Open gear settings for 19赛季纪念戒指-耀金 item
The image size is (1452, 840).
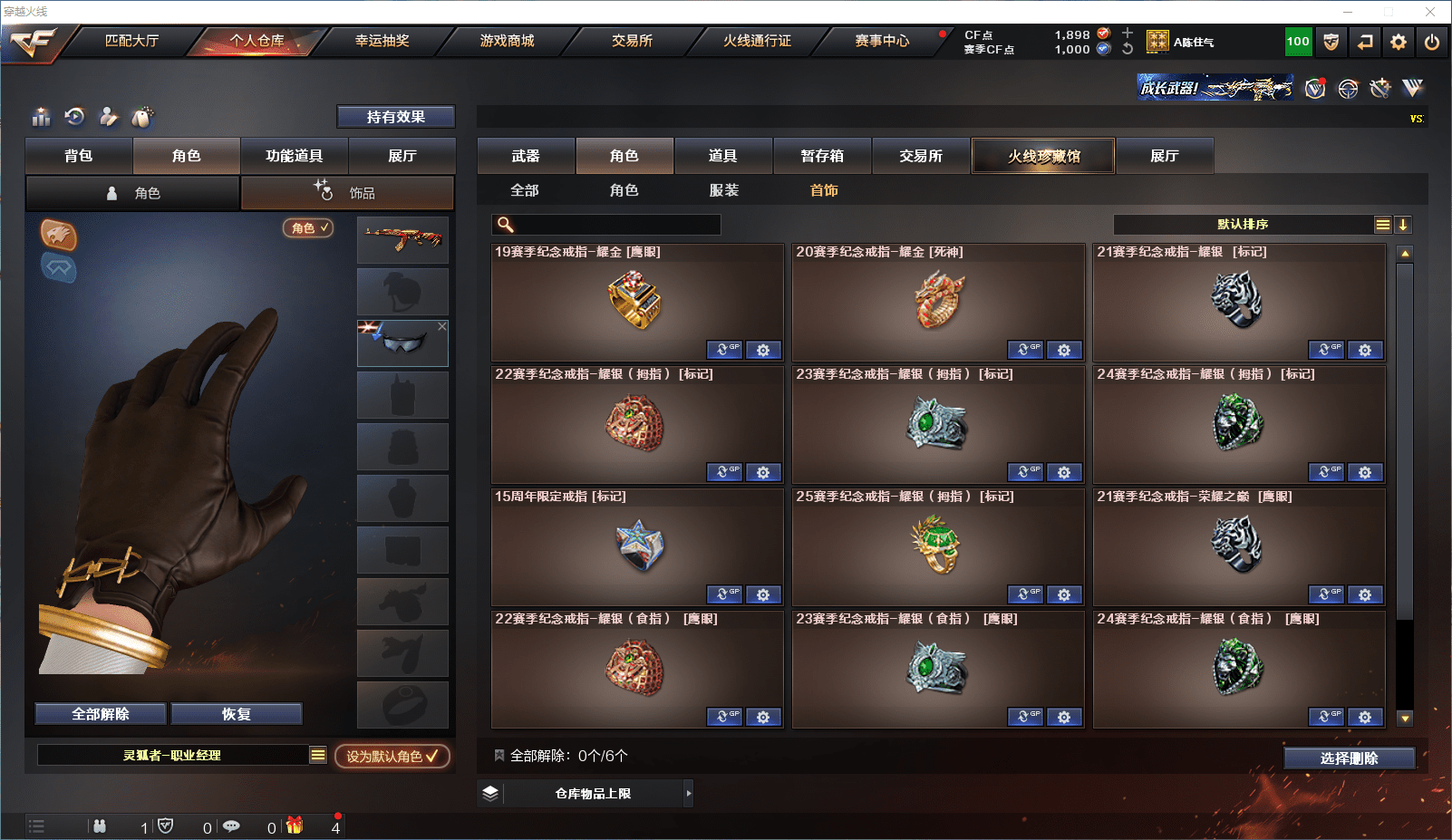(763, 350)
